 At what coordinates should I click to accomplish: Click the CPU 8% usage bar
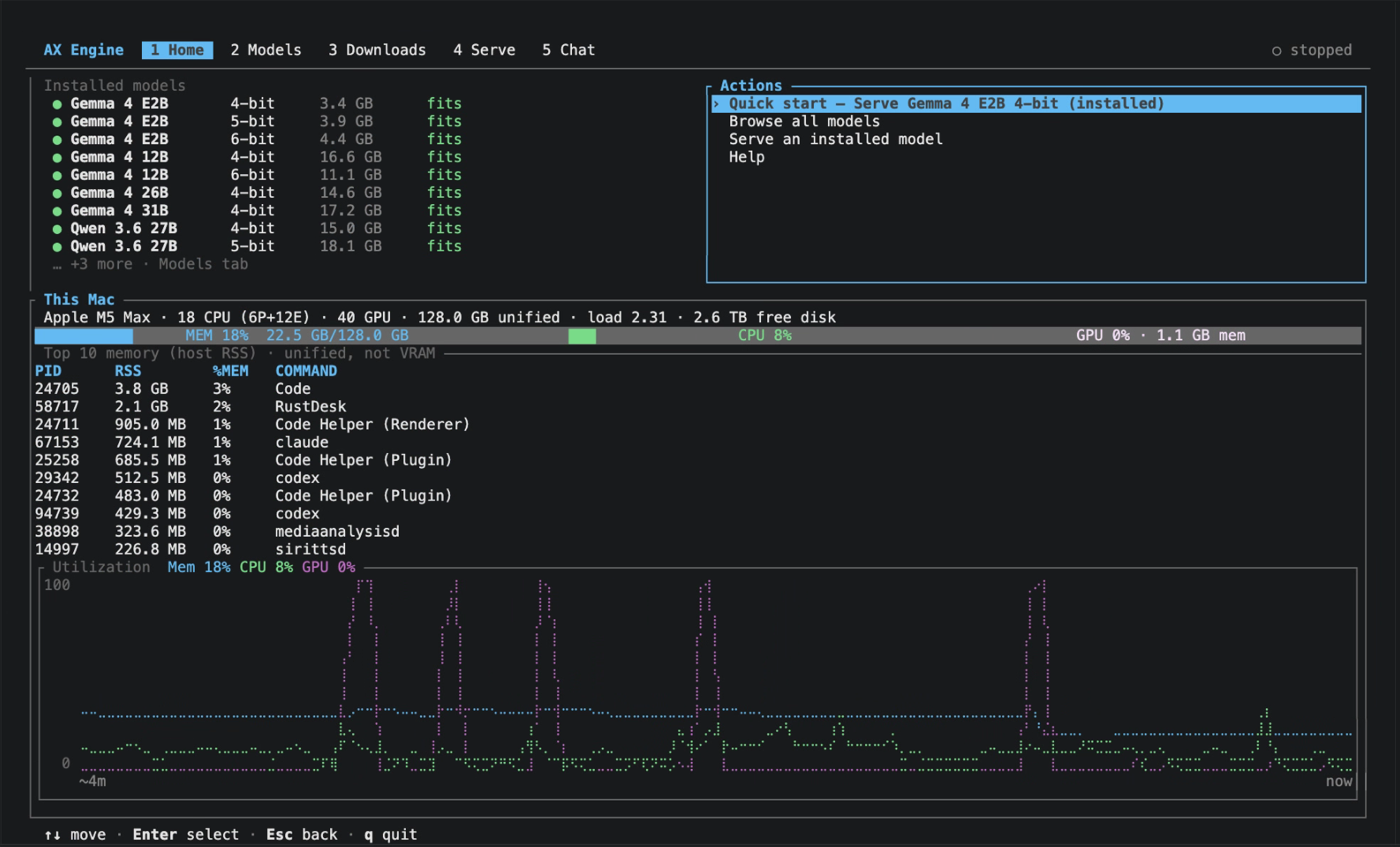pos(765,336)
